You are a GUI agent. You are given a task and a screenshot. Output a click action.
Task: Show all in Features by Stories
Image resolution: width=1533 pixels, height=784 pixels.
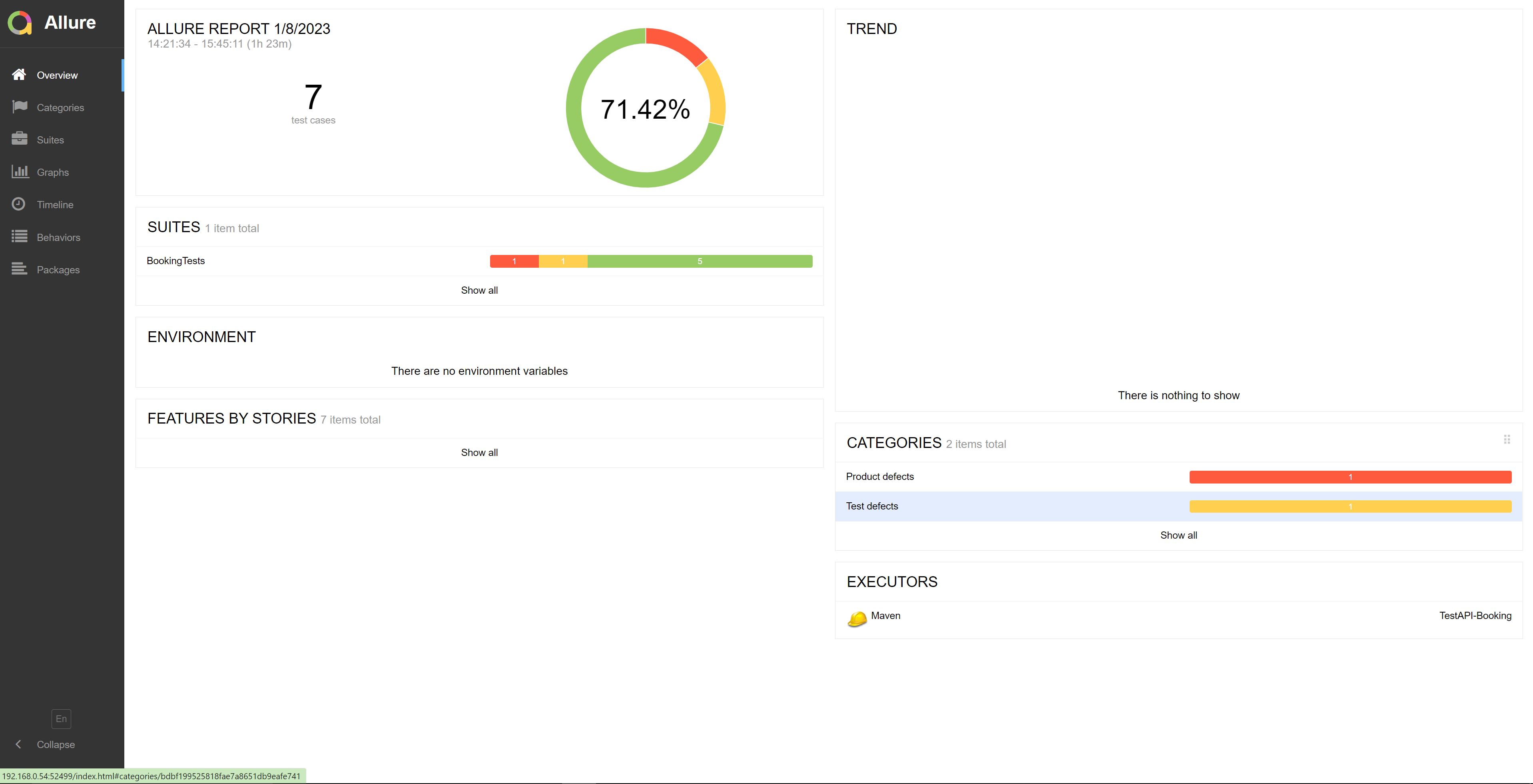(479, 453)
